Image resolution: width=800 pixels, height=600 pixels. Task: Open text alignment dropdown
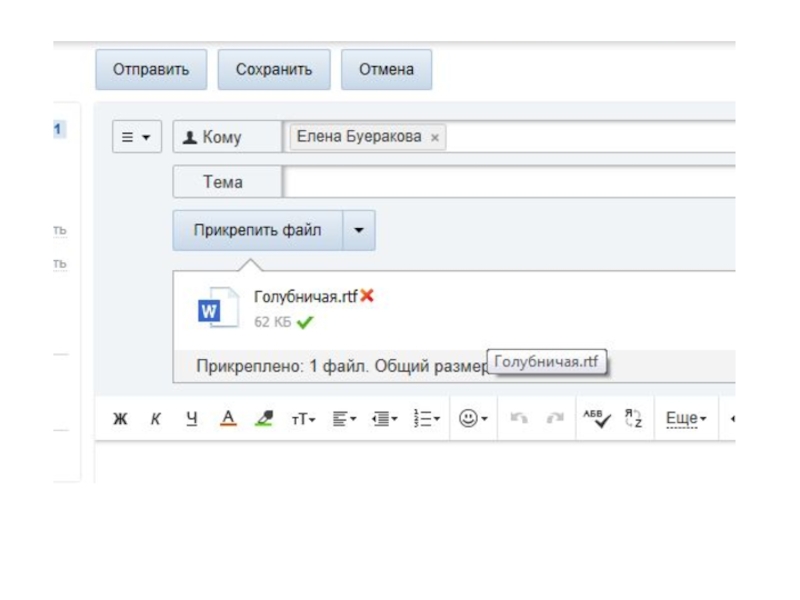[x=344, y=419]
